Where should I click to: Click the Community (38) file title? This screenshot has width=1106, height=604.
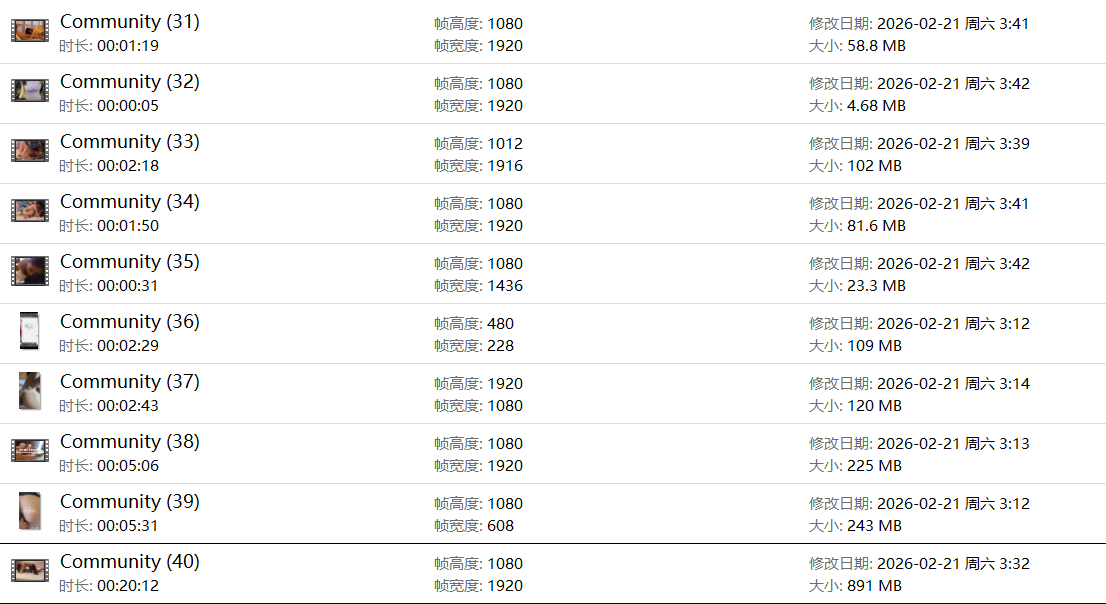click(130, 442)
